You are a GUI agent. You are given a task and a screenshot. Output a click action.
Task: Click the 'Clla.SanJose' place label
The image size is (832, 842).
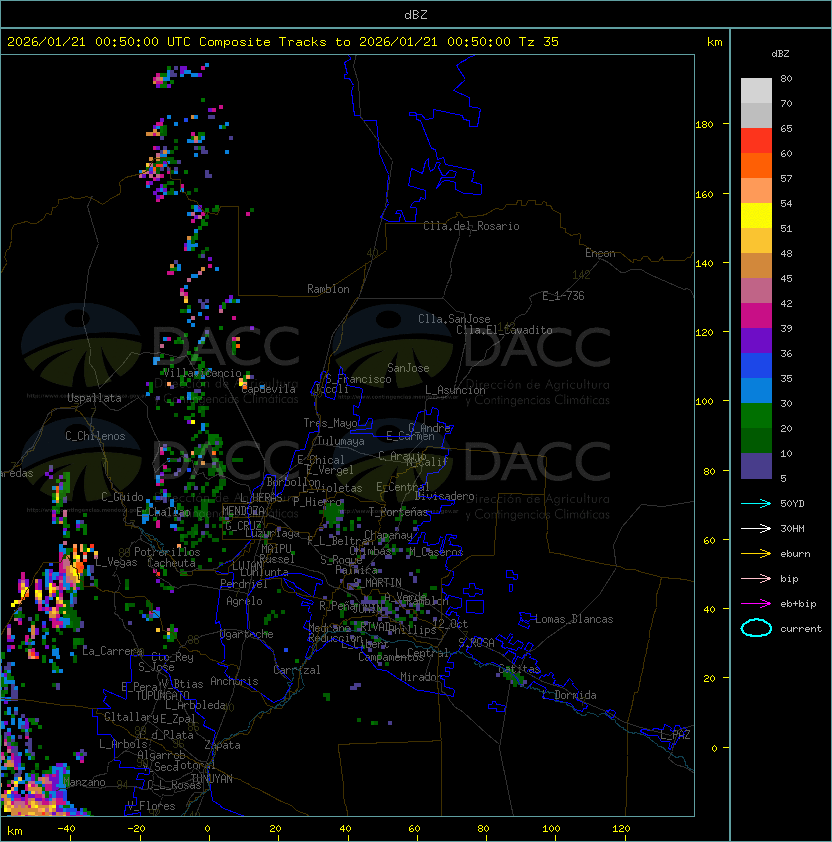454,319
